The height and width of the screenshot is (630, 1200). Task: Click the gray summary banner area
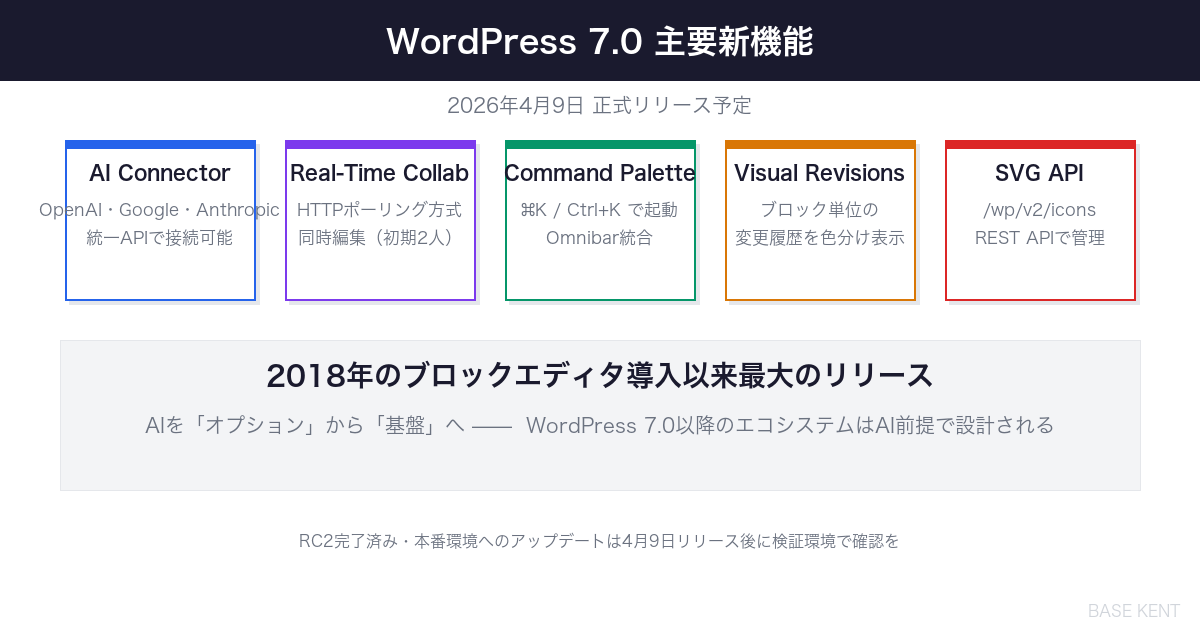click(x=600, y=414)
